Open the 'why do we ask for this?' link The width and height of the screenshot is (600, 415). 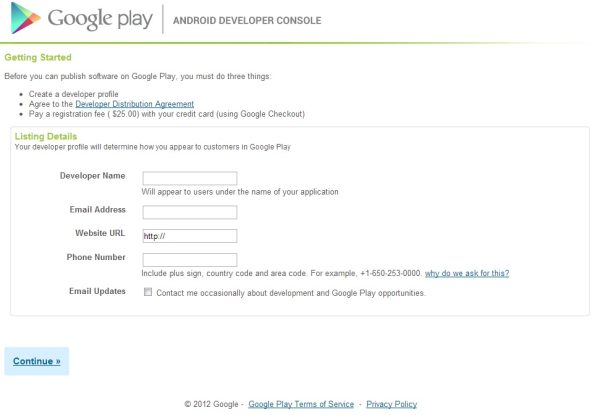tap(467, 273)
